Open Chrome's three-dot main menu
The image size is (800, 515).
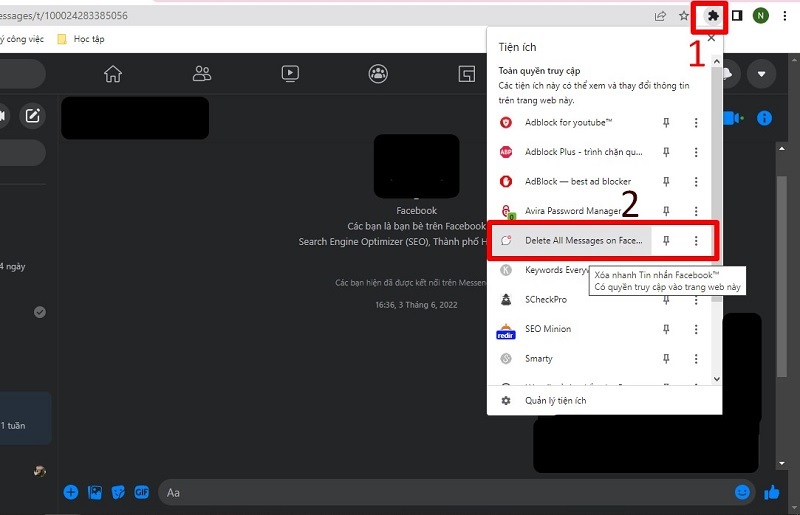pos(785,16)
